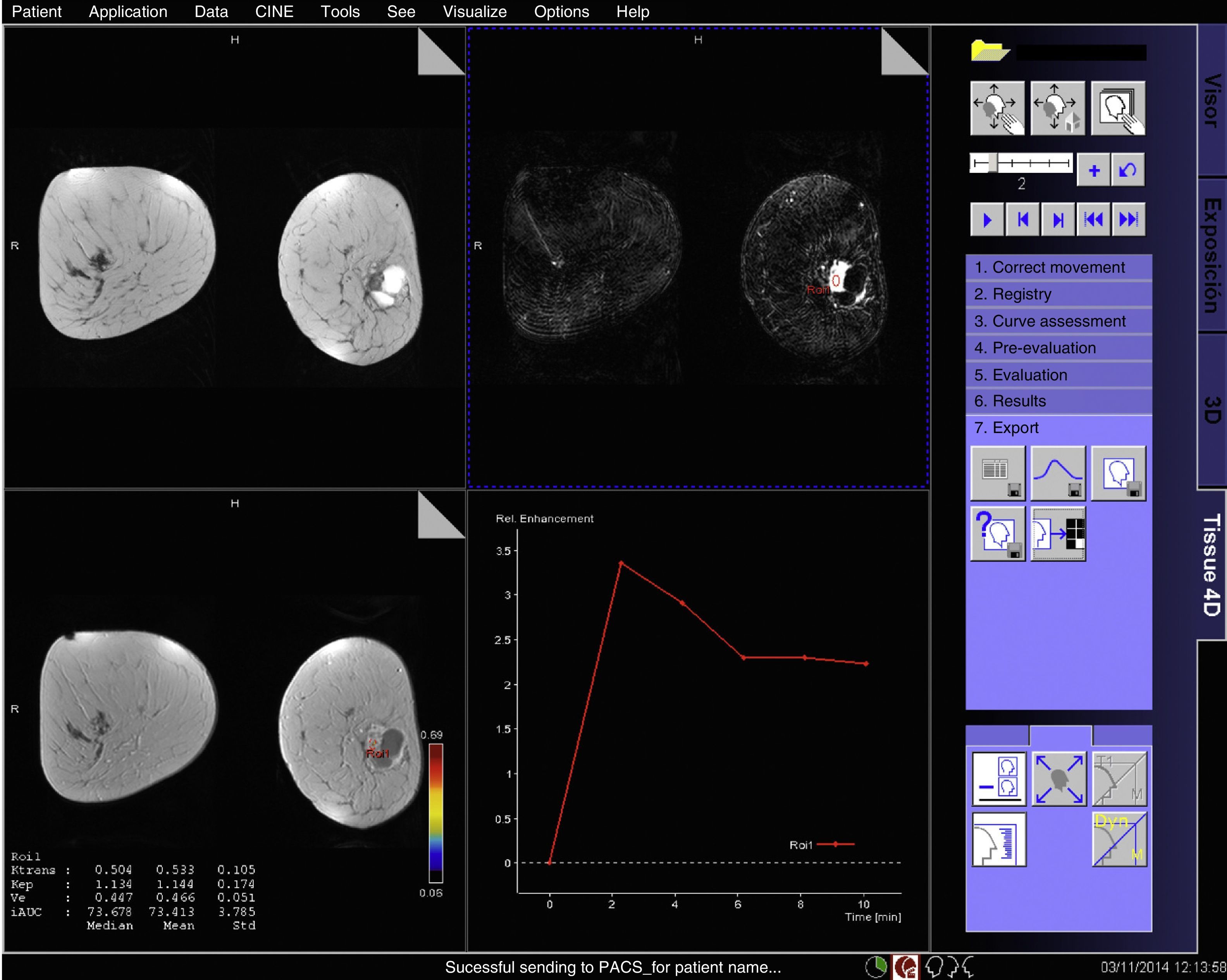1227x980 pixels.
Task: Expand the Results step
Action: coord(1058,401)
